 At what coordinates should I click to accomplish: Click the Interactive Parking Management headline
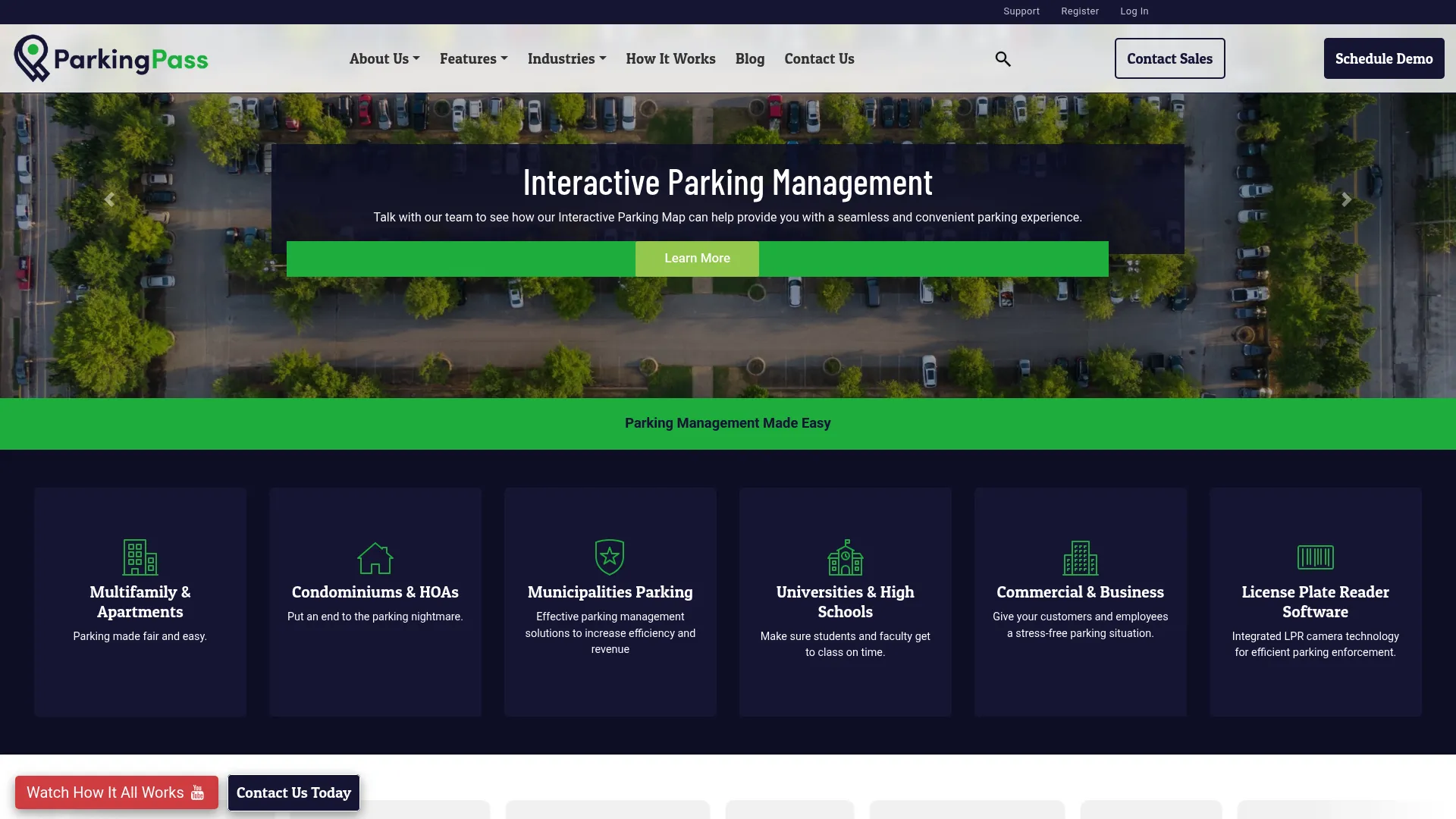pos(728,183)
